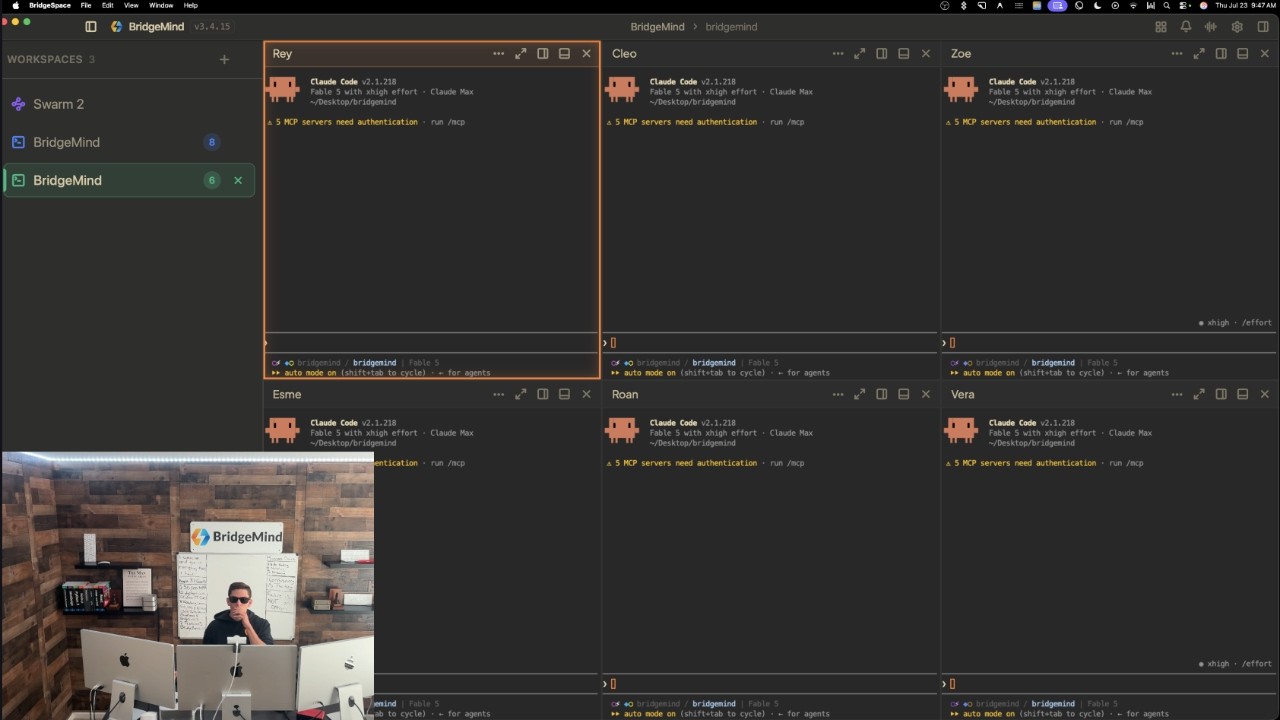The image size is (1280, 720).
Task: Split the Zoe pane to the right
Action: tap(1221, 54)
